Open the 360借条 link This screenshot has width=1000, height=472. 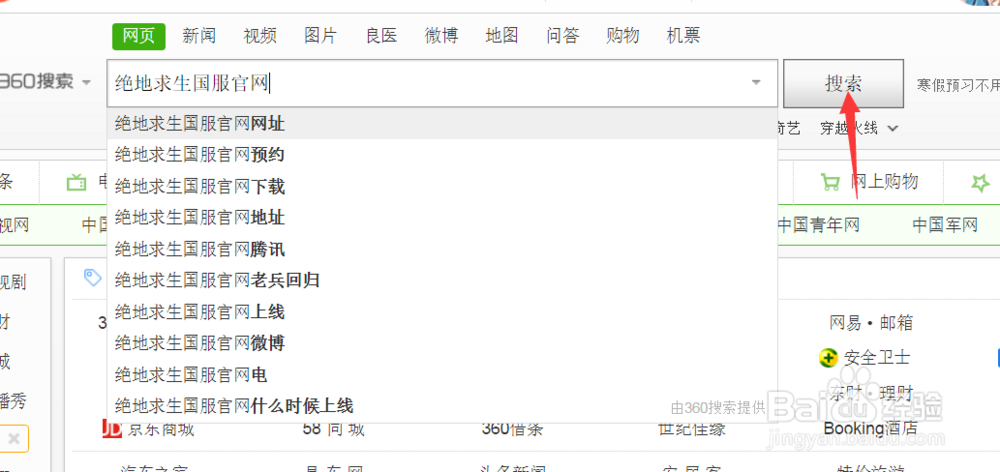point(512,429)
